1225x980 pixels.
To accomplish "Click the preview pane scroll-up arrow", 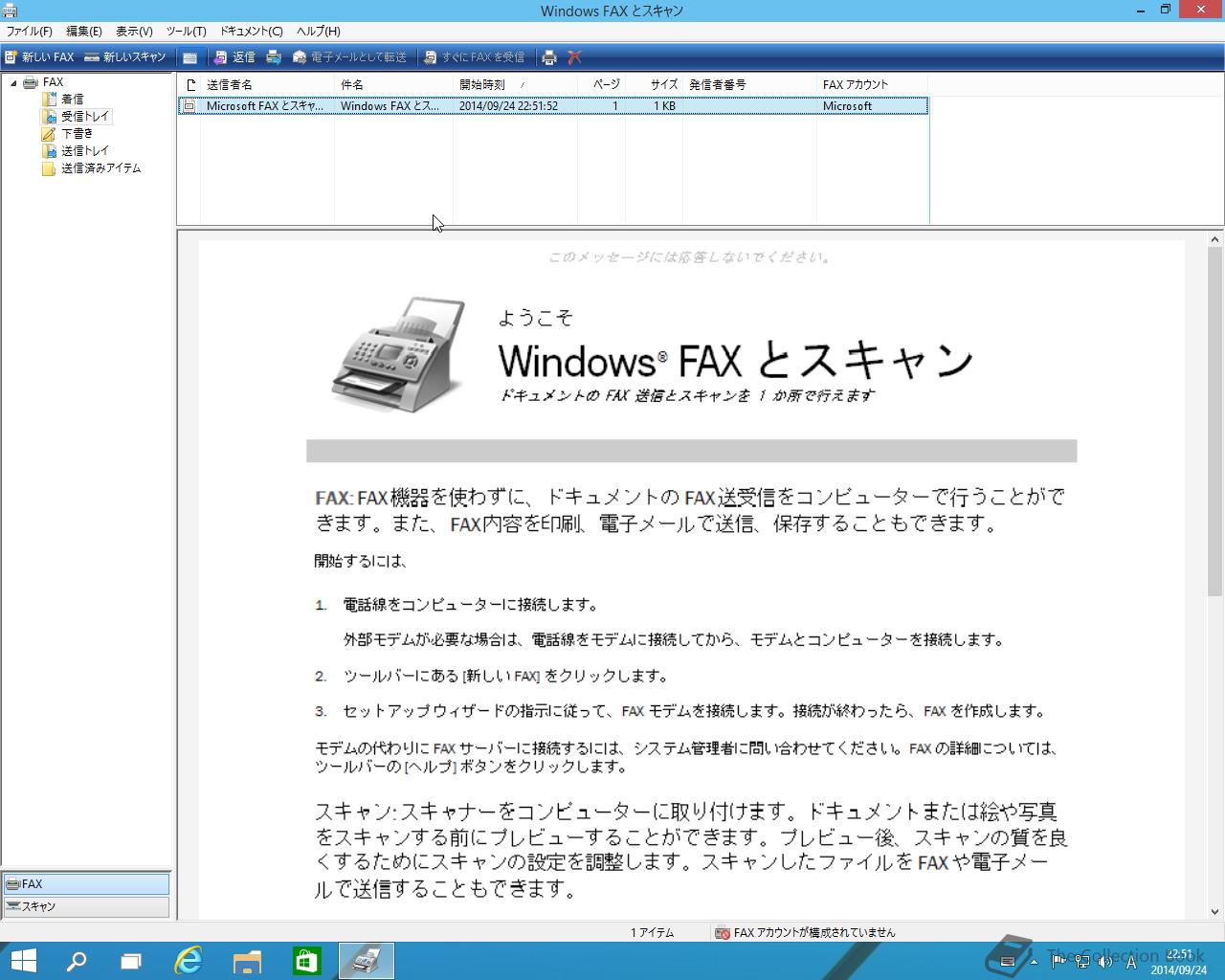I will coord(1215,240).
